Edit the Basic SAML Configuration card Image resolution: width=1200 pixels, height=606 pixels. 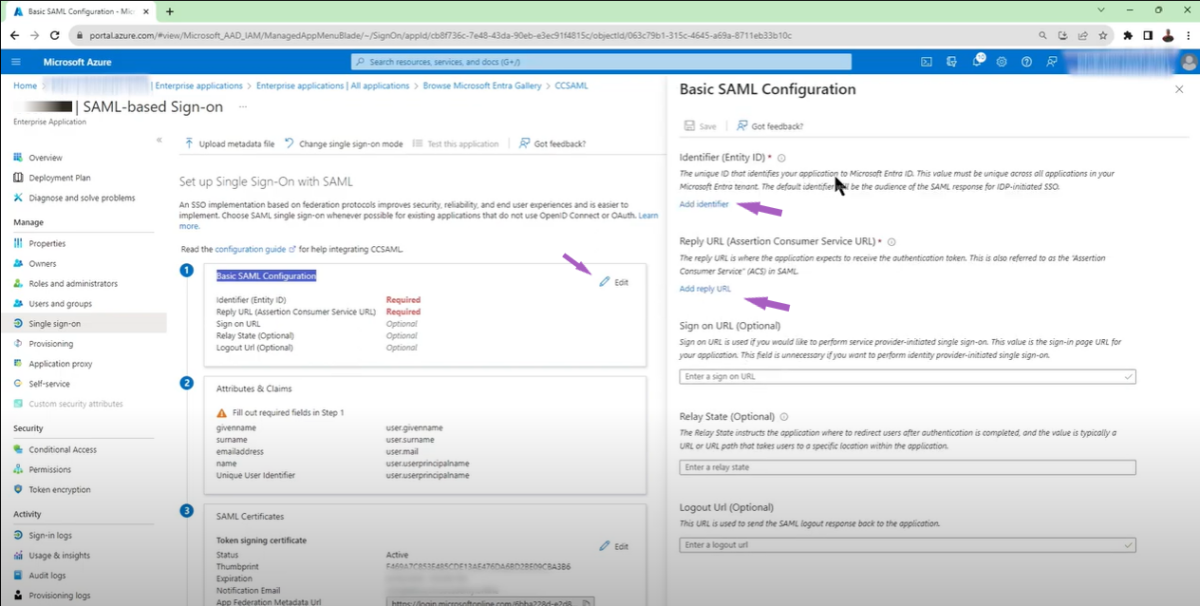(x=614, y=282)
